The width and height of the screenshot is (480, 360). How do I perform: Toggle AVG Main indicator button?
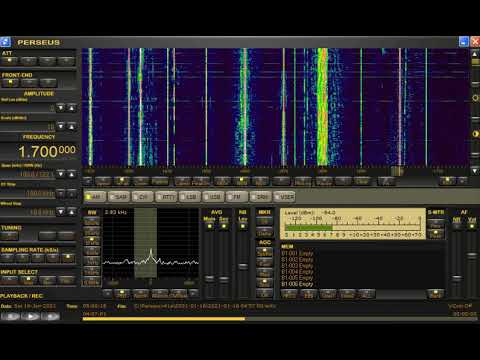[x=209, y=226]
